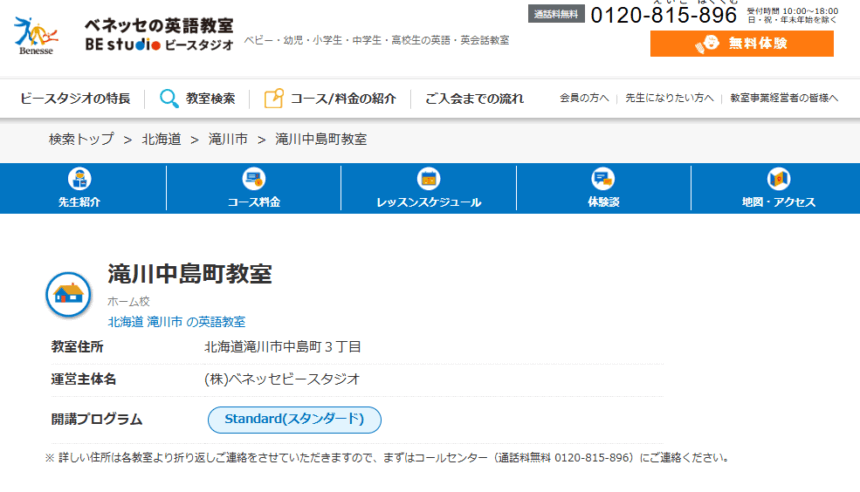Viewport: 860px width, 492px height.
Task: Click the fee icon above コース料金
Action: click(254, 179)
